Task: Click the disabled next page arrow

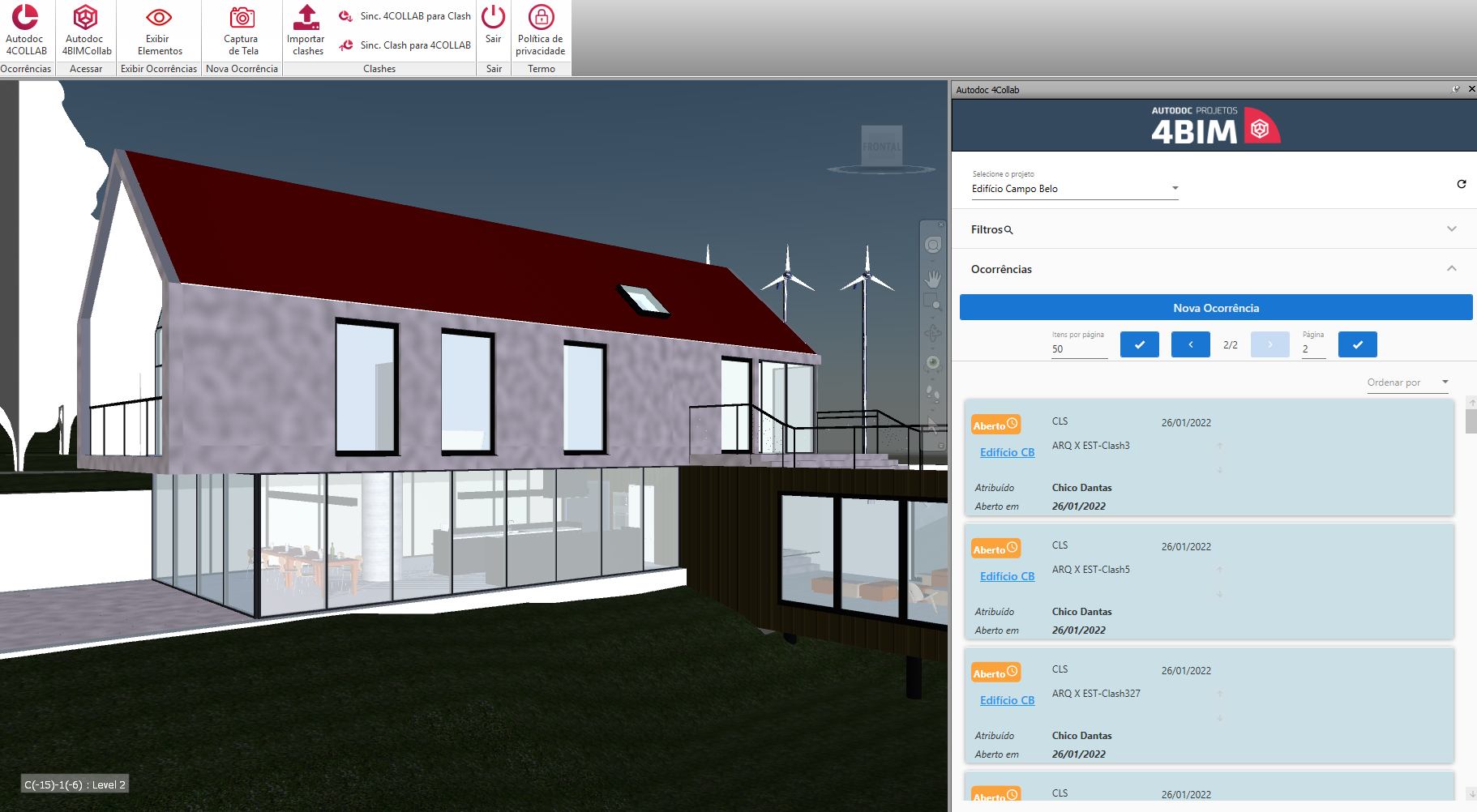Action: pos(1270,344)
